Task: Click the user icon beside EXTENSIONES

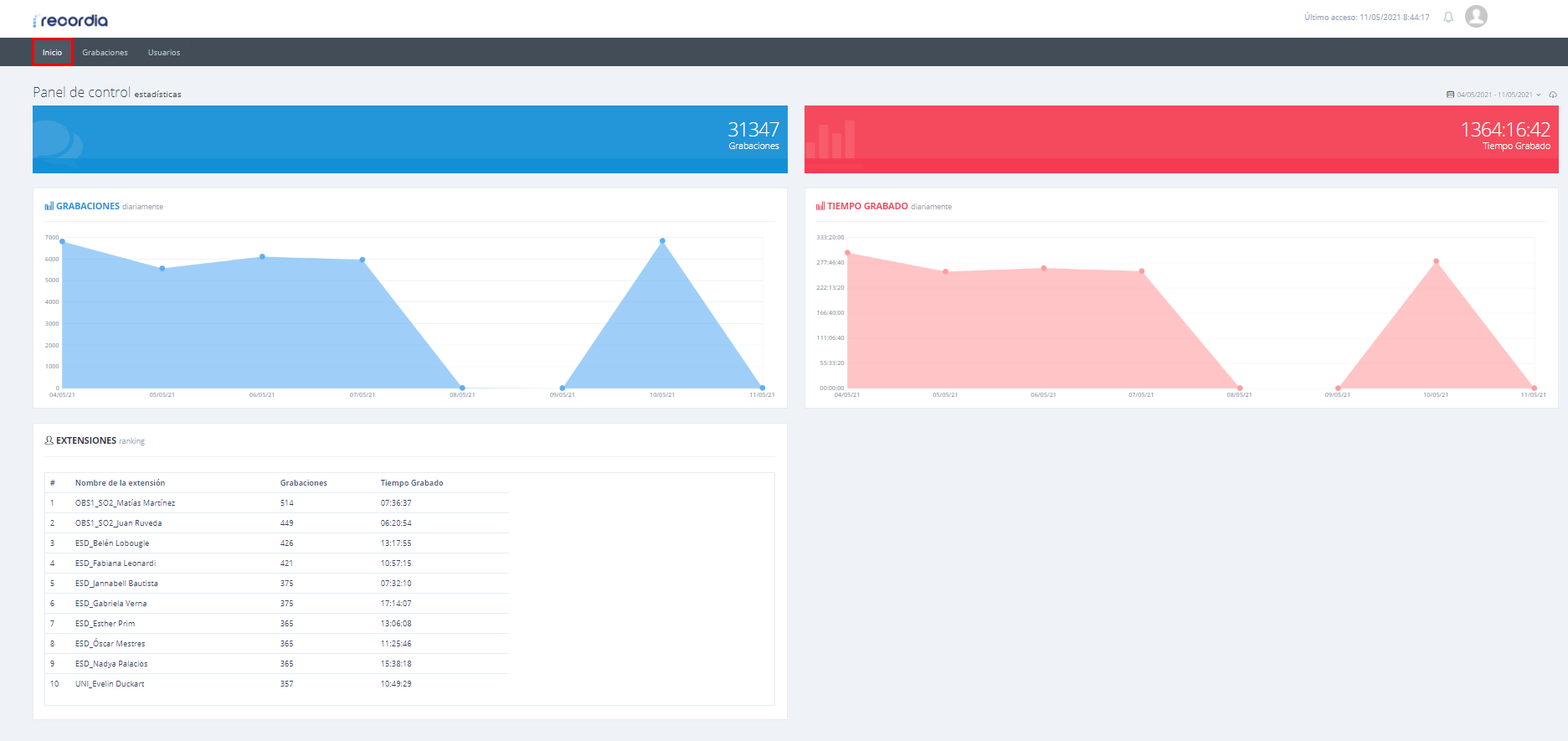Action: [49, 440]
